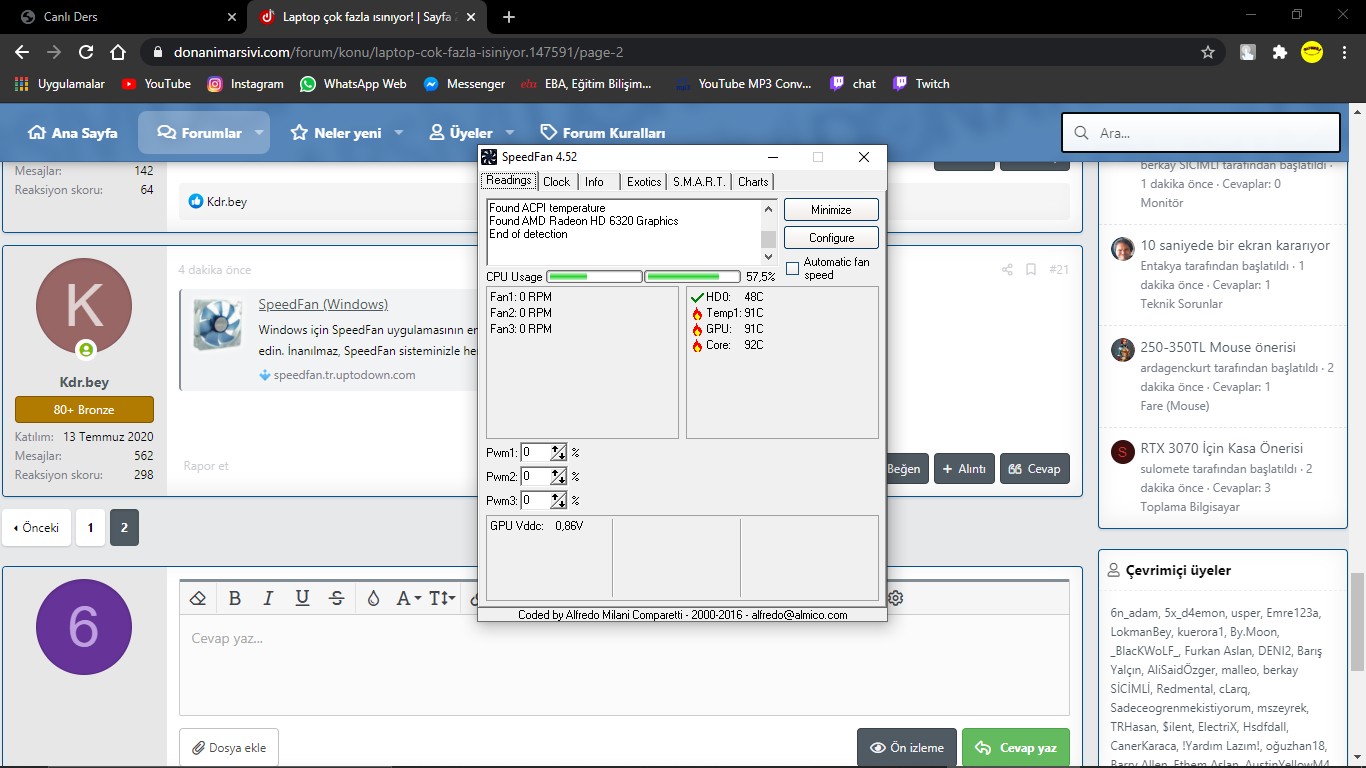Image resolution: width=1366 pixels, height=768 pixels.
Task: Open the Forum Kuralları nav link
Action: (602, 133)
